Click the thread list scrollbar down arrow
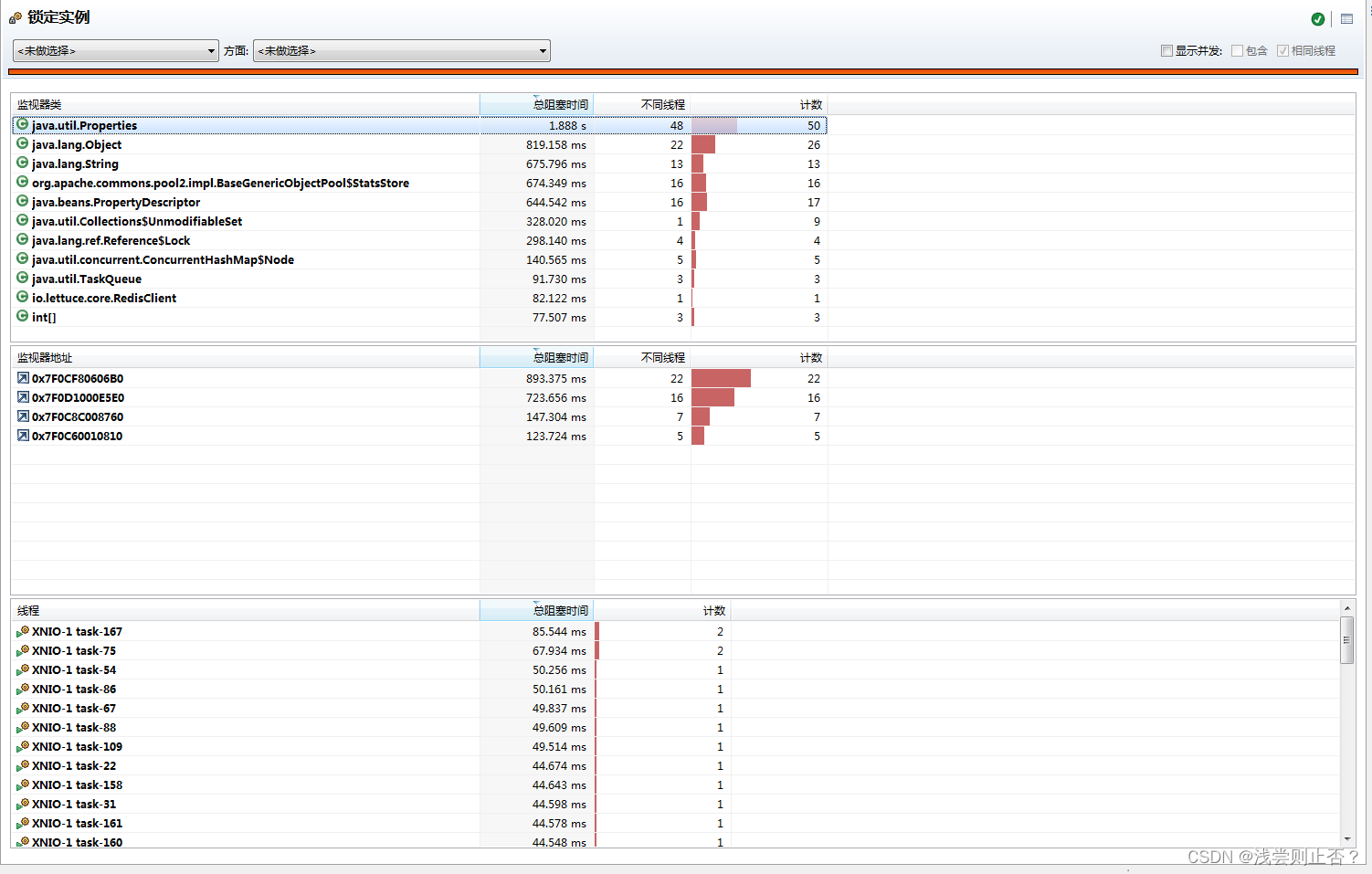1372x874 pixels. click(x=1347, y=838)
